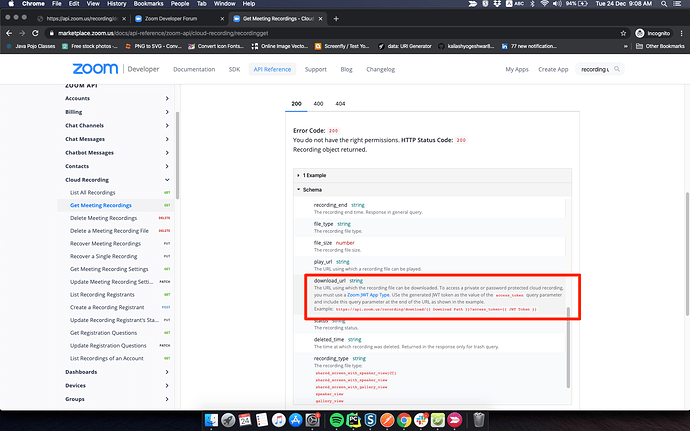The image size is (690, 431).
Task: Open the Bookmarks menu in the menu bar
Action: click(149, 4)
